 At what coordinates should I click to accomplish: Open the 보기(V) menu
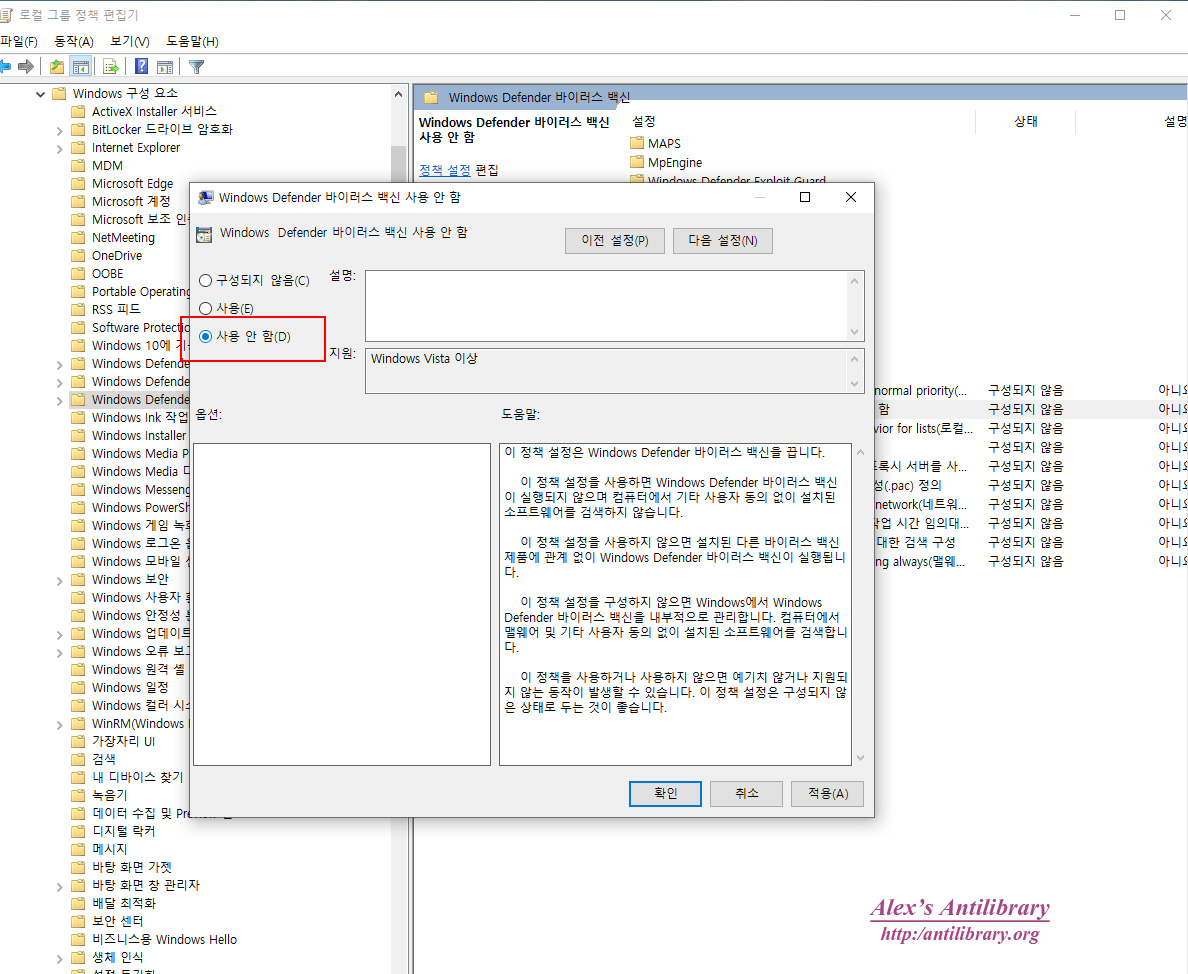(x=130, y=41)
